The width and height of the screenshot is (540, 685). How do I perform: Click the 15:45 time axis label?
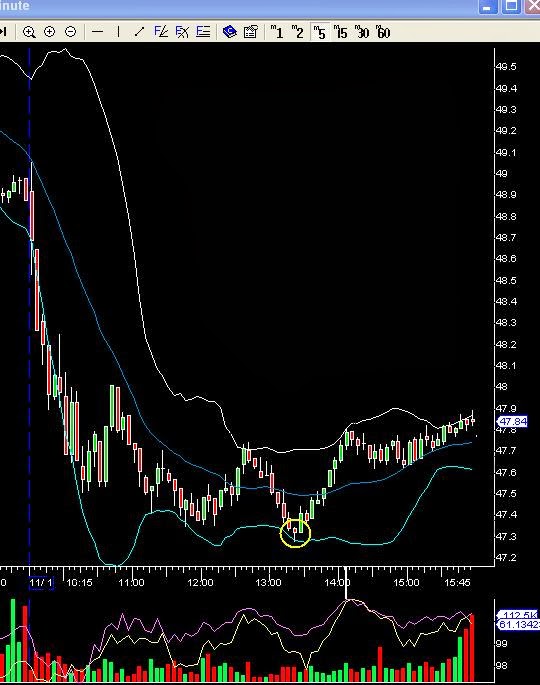457,582
